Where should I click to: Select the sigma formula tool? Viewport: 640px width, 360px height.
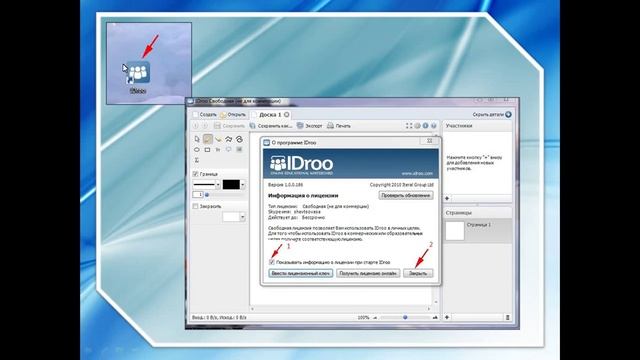(197, 160)
